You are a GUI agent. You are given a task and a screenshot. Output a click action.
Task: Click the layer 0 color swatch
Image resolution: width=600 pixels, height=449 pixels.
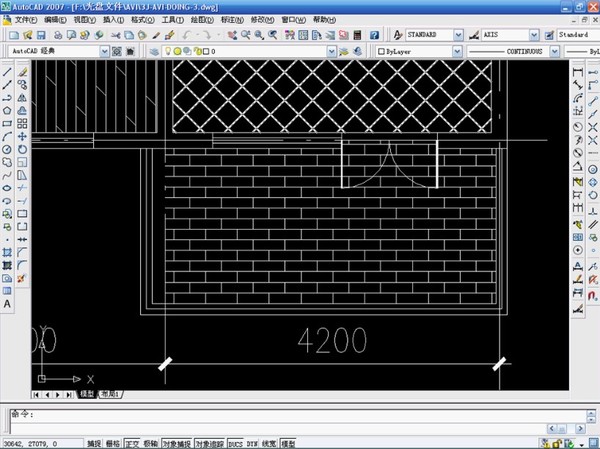[206, 51]
